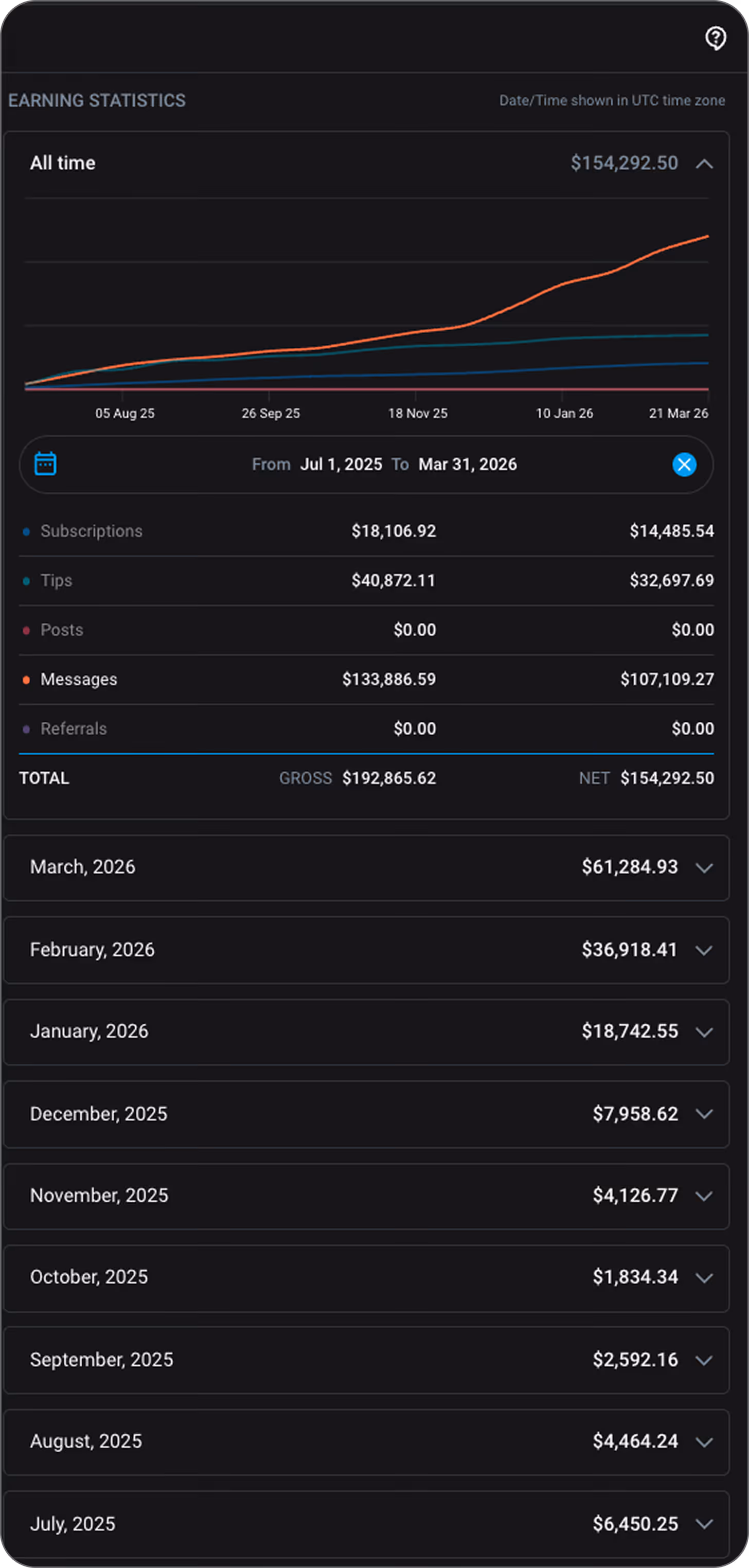This screenshot has height=1568, width=749.
Task: Select the To date Mar 31, 2026
Action: pos(467,465)
